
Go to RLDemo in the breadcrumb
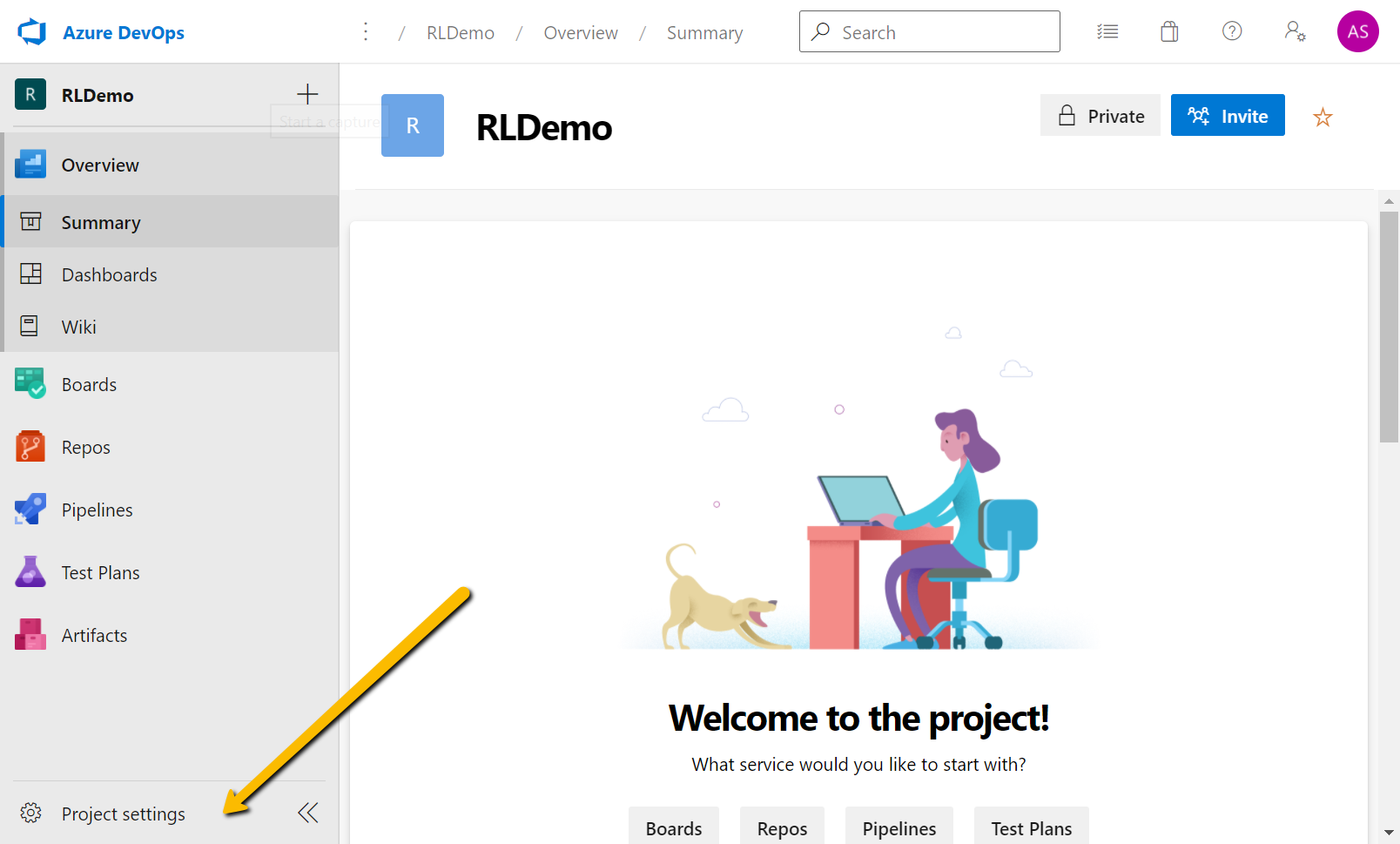coord(461,33)
